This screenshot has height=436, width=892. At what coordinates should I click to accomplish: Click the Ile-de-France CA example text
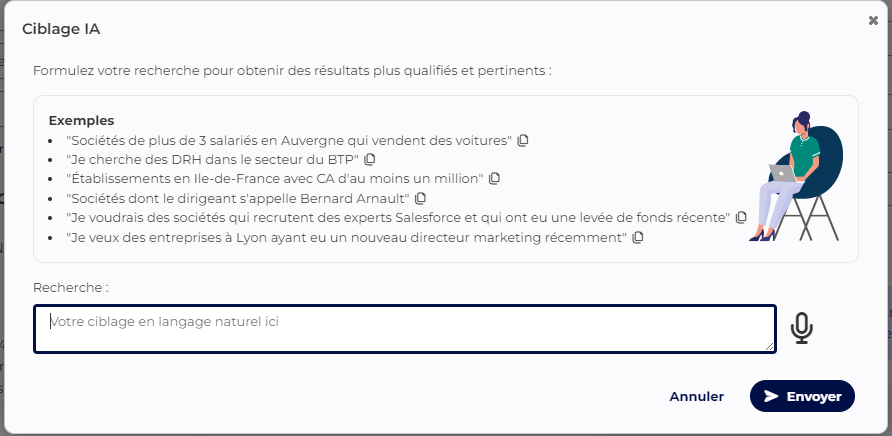pos(275,179)
